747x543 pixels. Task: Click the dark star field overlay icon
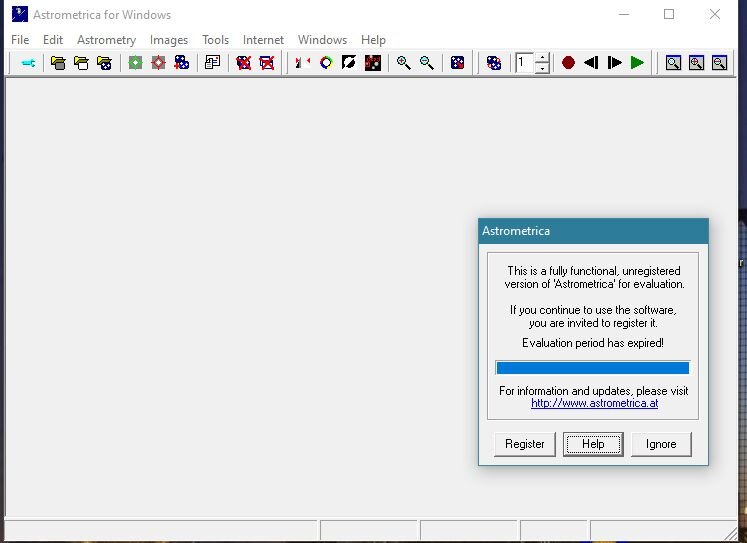(x=373, y=63)
